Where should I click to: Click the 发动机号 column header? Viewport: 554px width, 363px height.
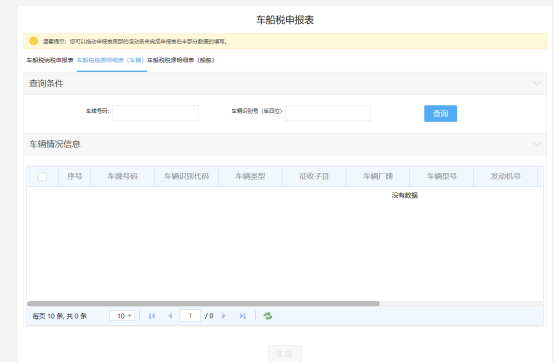click(506, 176)
